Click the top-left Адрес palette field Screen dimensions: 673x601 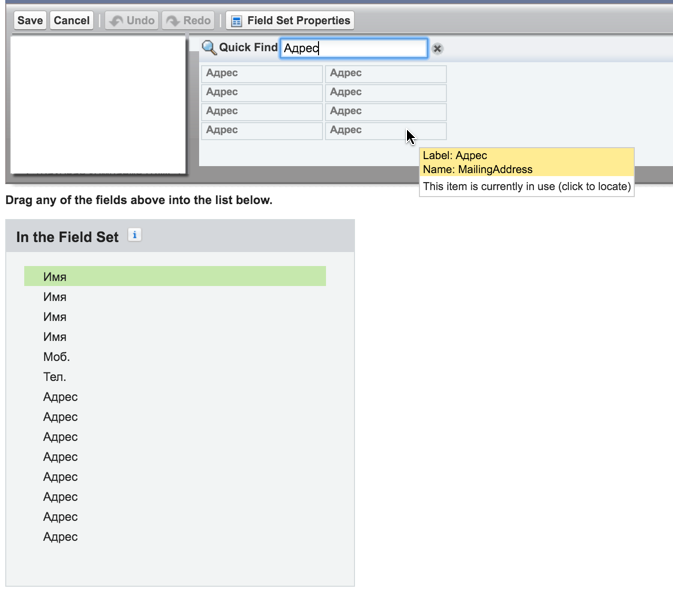pos(261,73)
